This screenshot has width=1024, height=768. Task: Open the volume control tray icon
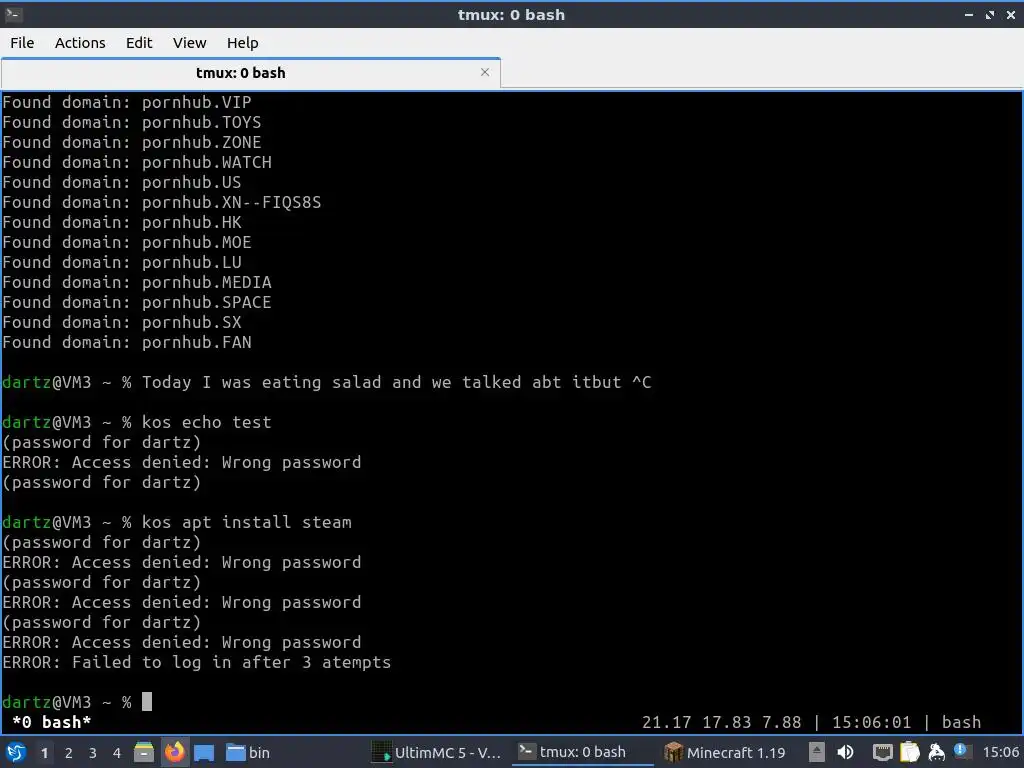(845, 752)
